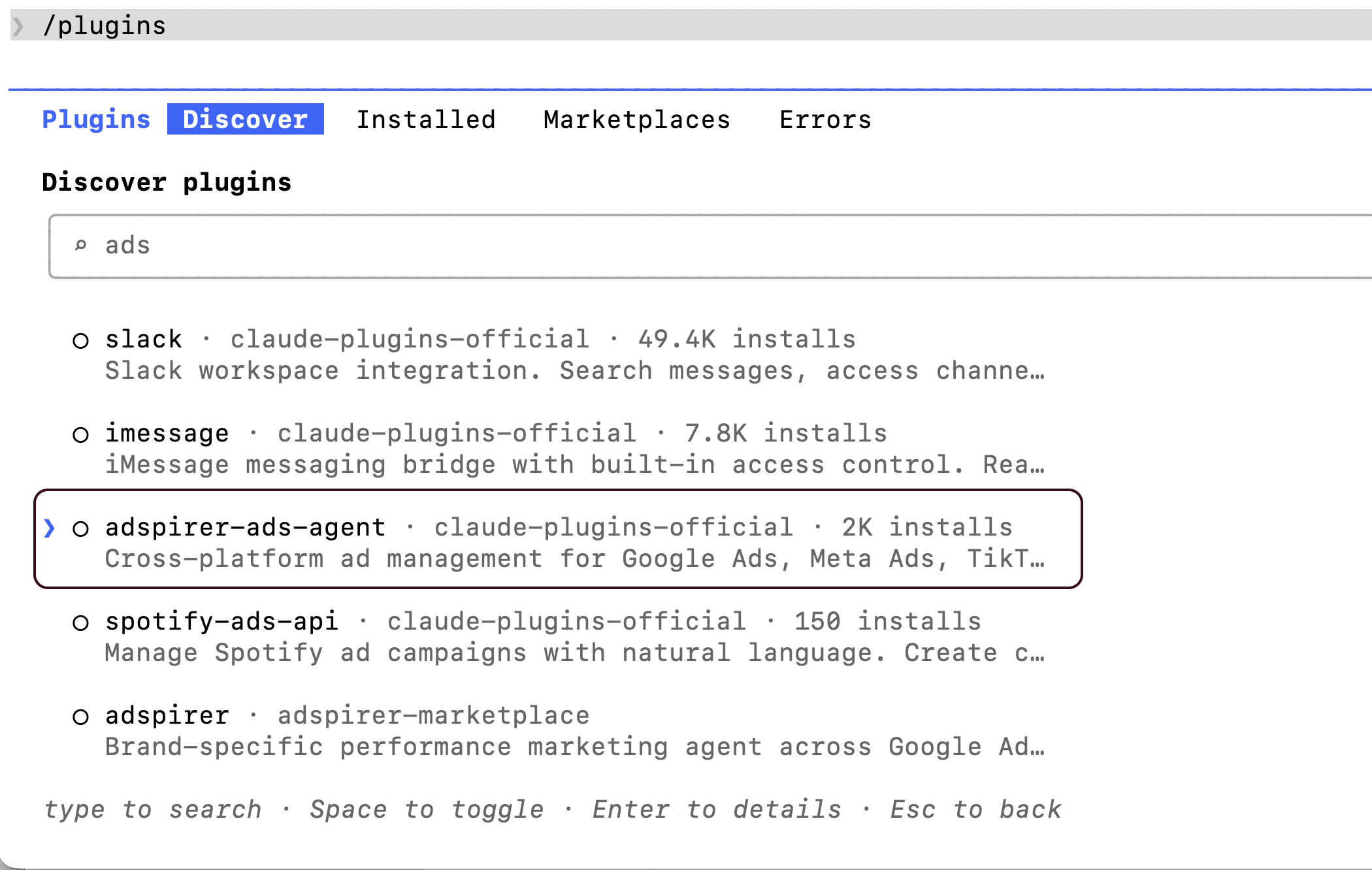Click the '49.4K installs' count
1372x870 pixels.
pyautogui.click(x=747, y=339)
